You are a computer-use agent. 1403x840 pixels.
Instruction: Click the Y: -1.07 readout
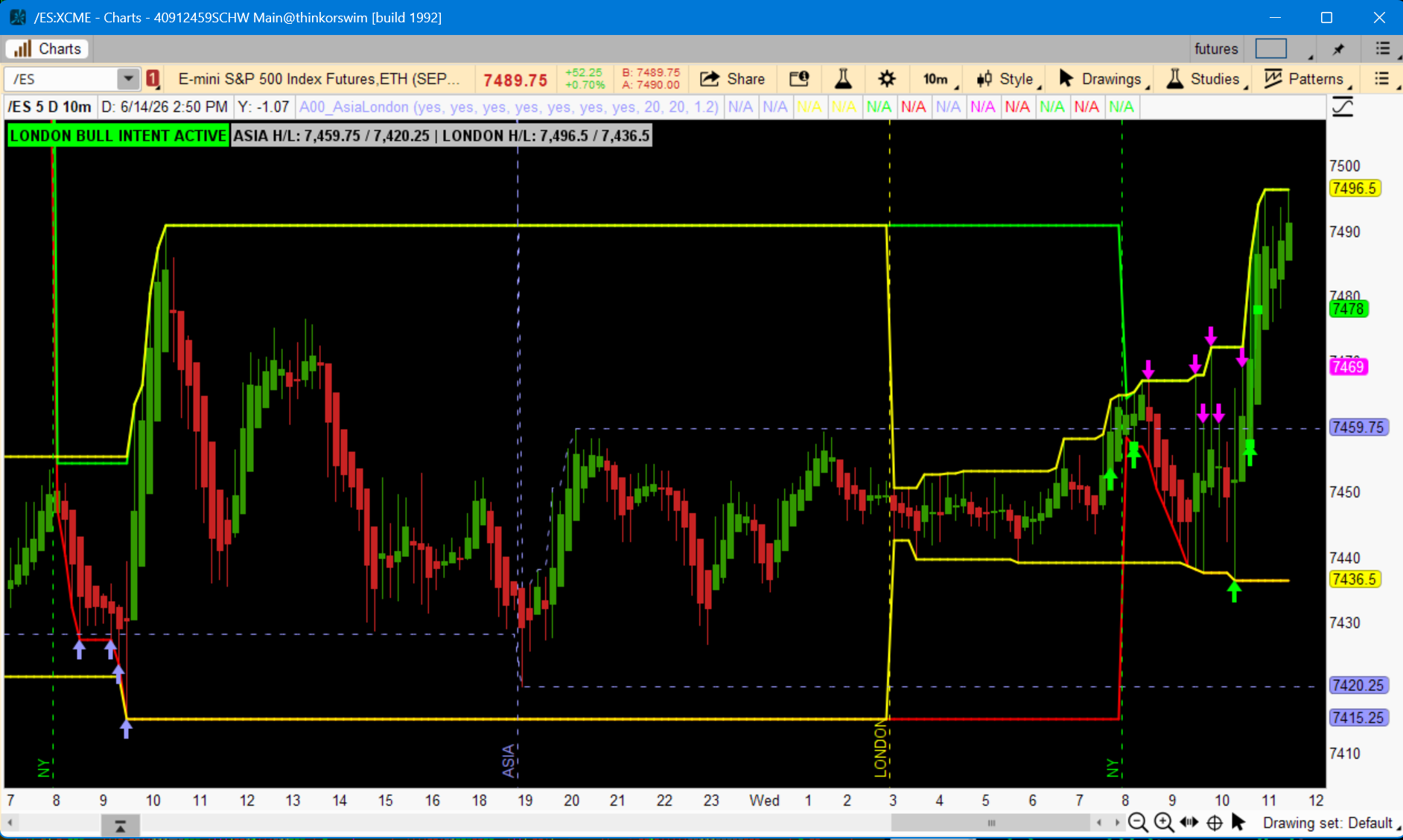click(264, 107)
